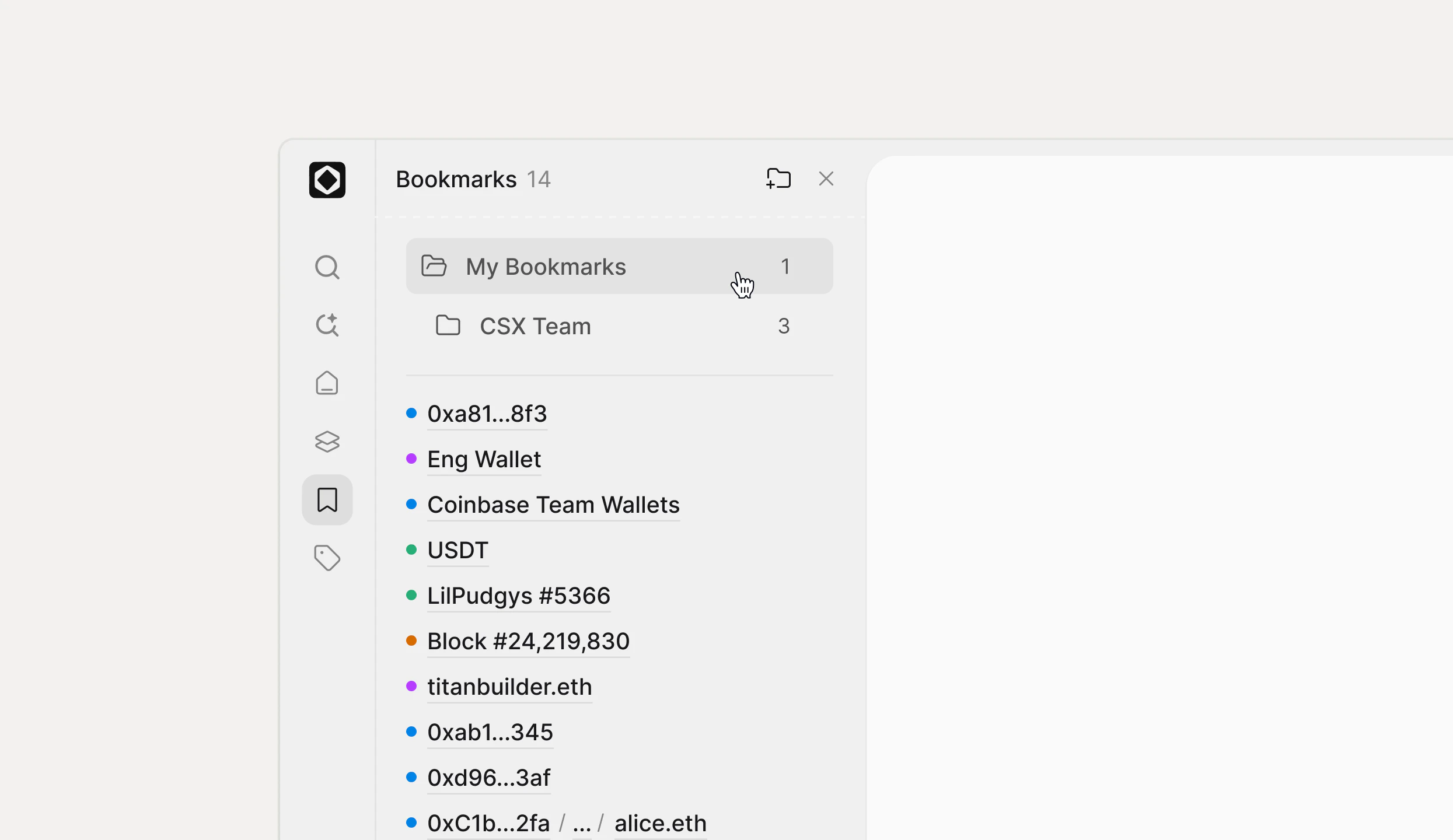Open the Block #24,219,830 bookmark
Image resolution: width=1453 pixels, height=840 pixels.
click(x=528, y=640)
